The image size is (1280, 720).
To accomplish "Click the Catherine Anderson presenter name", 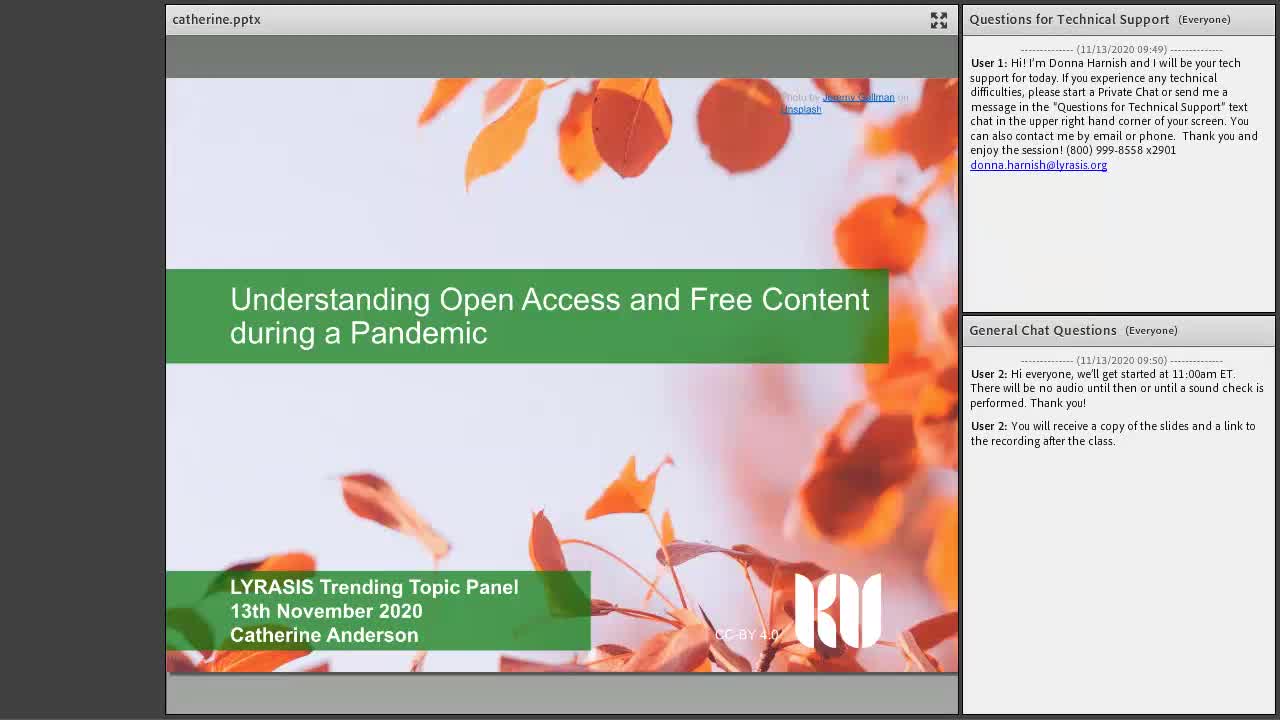I will coord(324,635).
